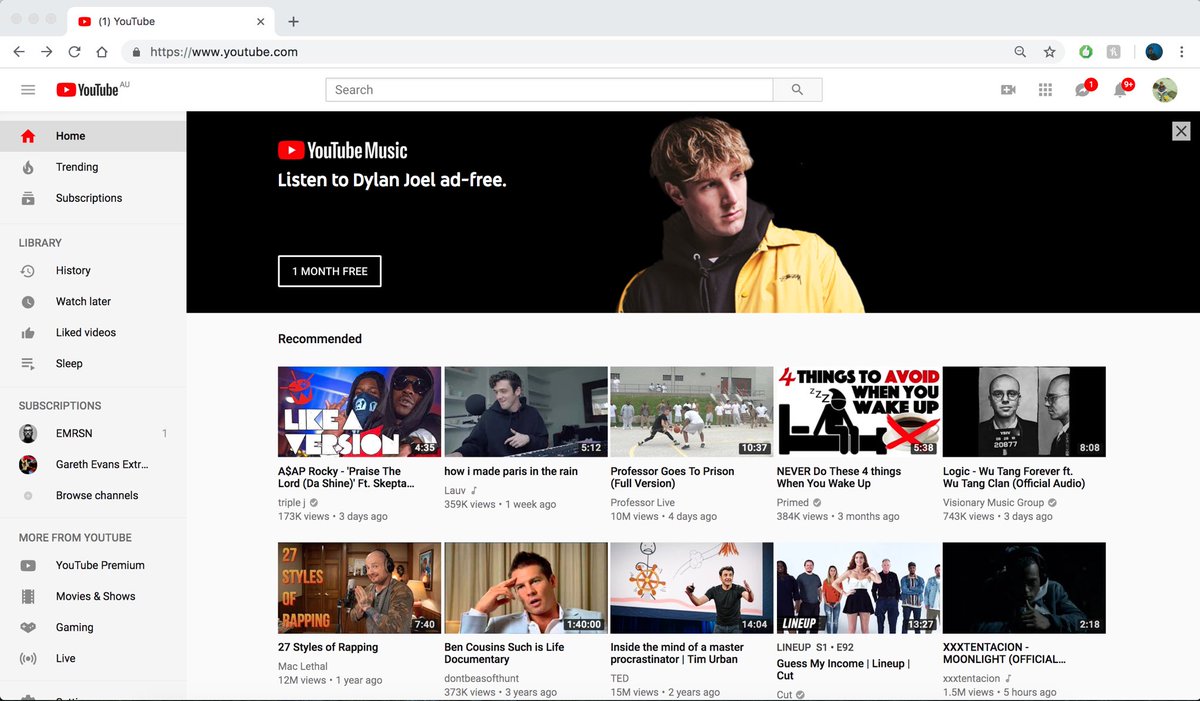
Task: Open History in the library
Action: [x=93, y=270]
